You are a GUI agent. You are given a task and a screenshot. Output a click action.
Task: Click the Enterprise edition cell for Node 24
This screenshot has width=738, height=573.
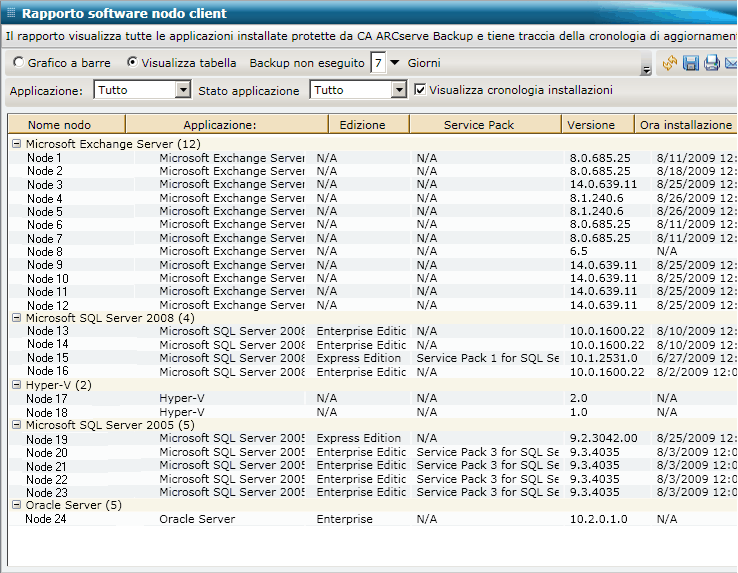(x=344, y=519)
